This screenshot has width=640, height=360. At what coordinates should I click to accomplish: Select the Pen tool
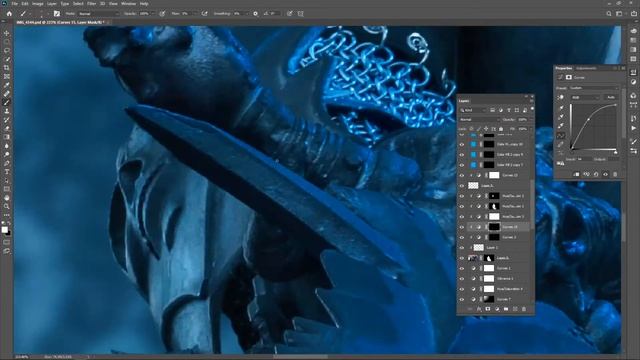pyautogui.click(x=7, y=163)
